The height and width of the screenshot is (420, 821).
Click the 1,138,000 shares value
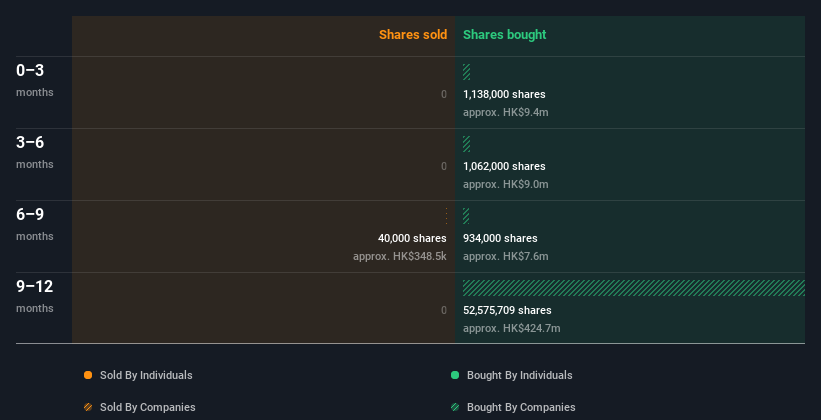pyautogui.click(x=504, y=94)
